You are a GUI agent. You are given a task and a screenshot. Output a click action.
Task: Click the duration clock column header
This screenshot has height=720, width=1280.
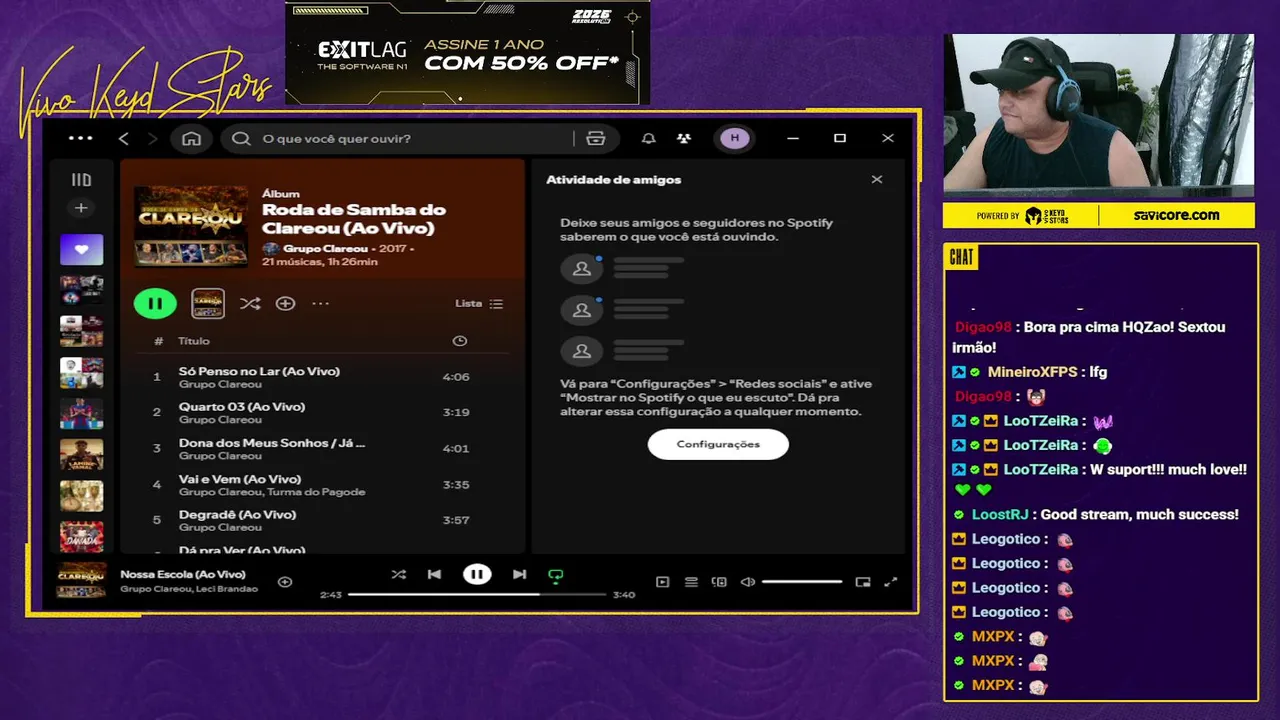459,341
